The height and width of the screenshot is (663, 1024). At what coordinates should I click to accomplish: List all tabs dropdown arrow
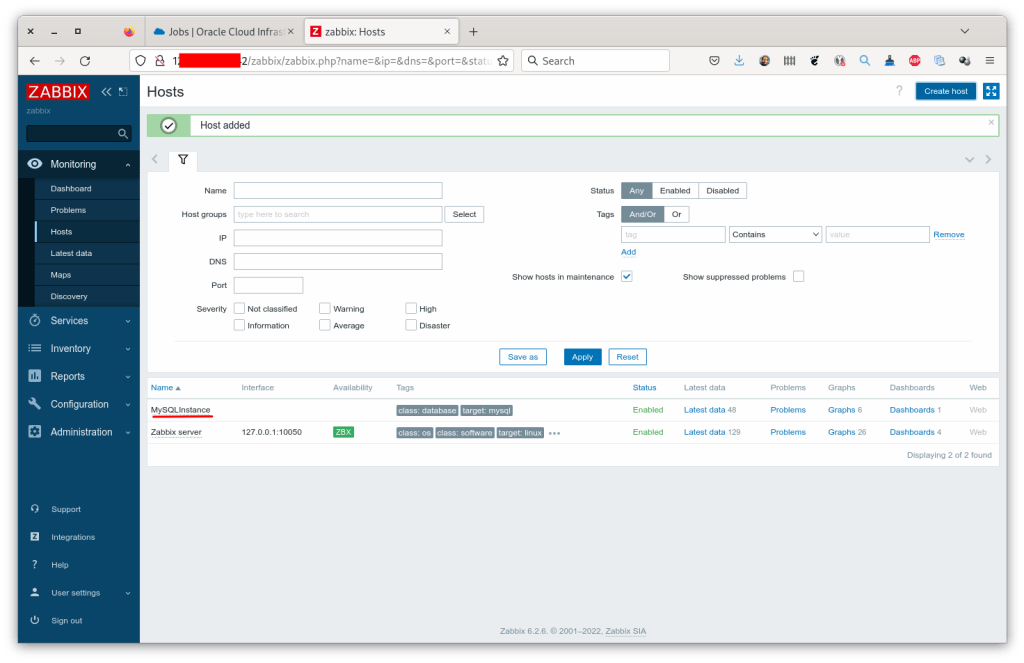click(964, 31)
